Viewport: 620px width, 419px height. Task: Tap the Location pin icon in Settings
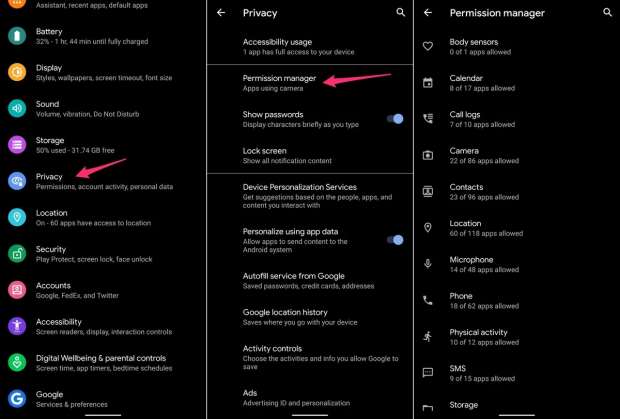(18, 217)
